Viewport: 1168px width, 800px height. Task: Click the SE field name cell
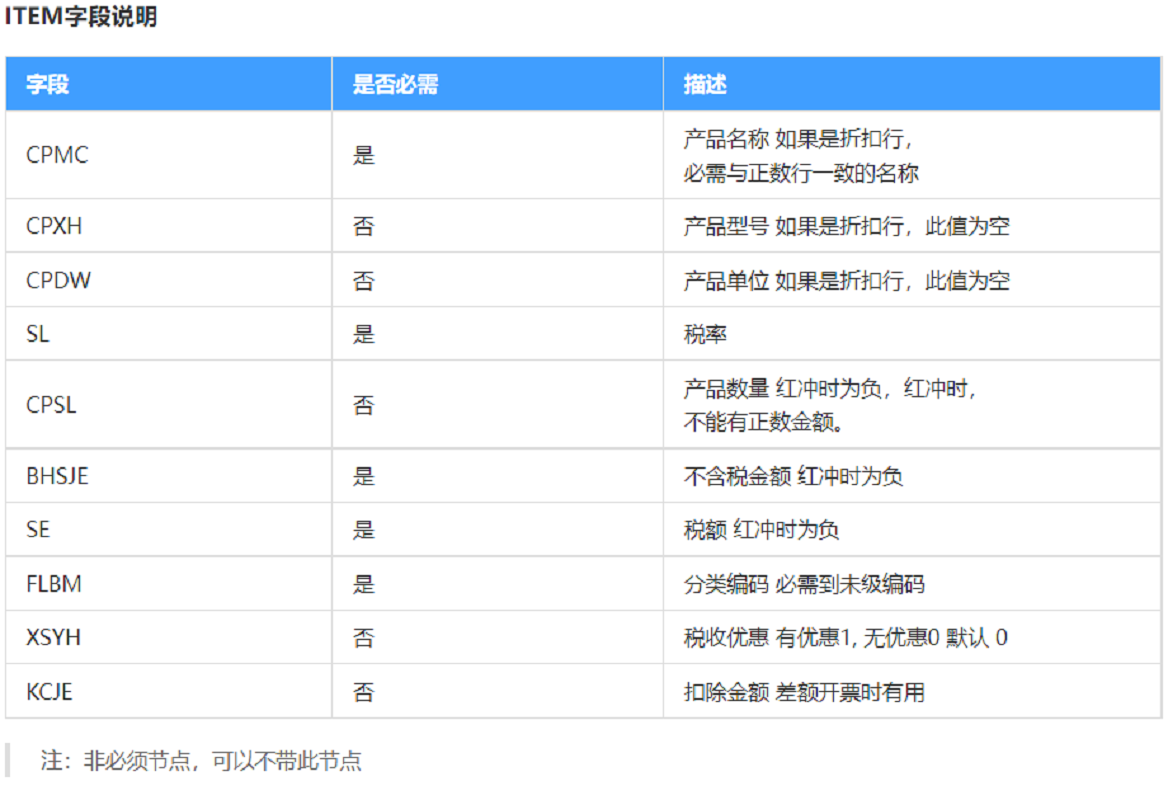click(37, 530)
